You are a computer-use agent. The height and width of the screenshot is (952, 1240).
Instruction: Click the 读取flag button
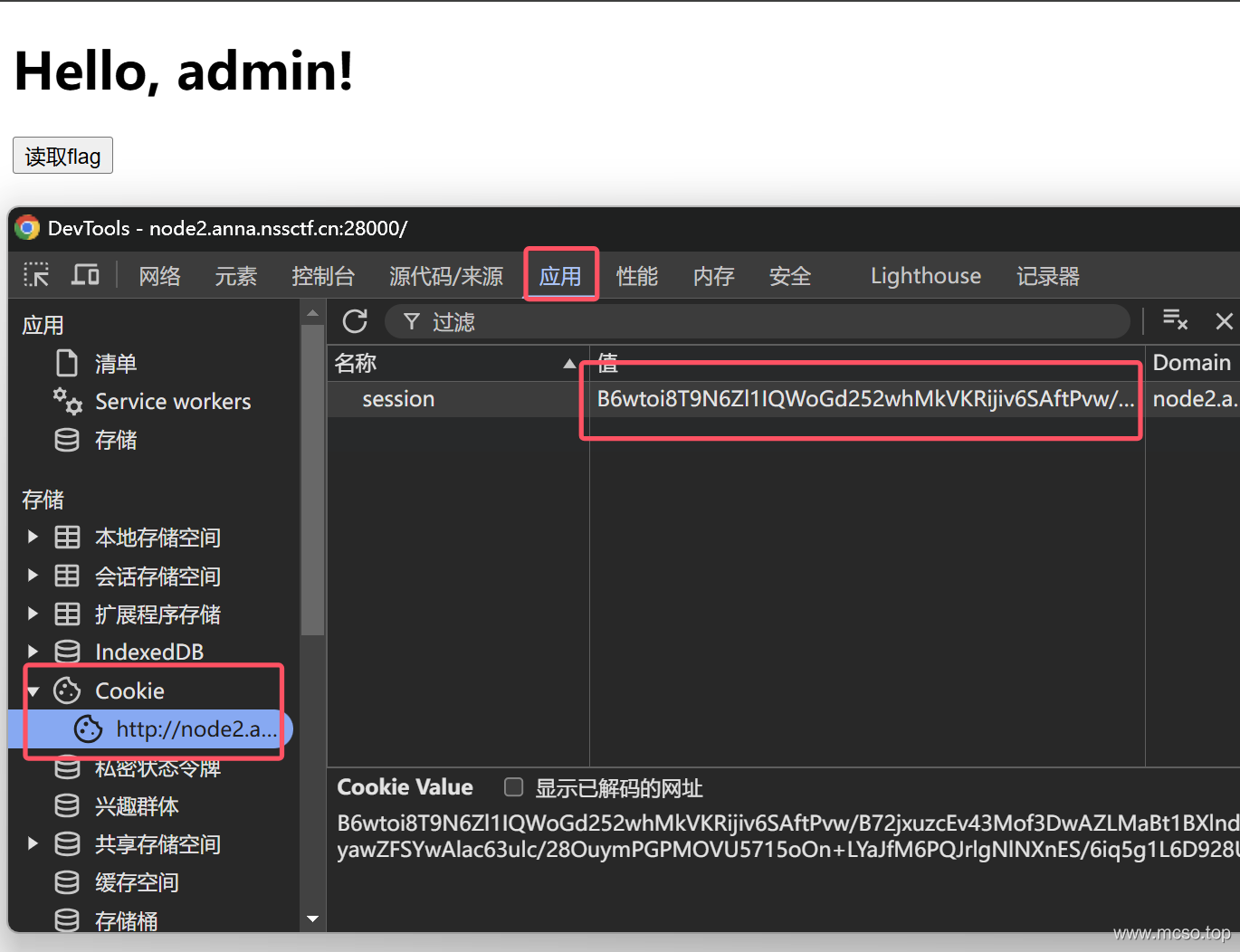click(x=62, y=156)
